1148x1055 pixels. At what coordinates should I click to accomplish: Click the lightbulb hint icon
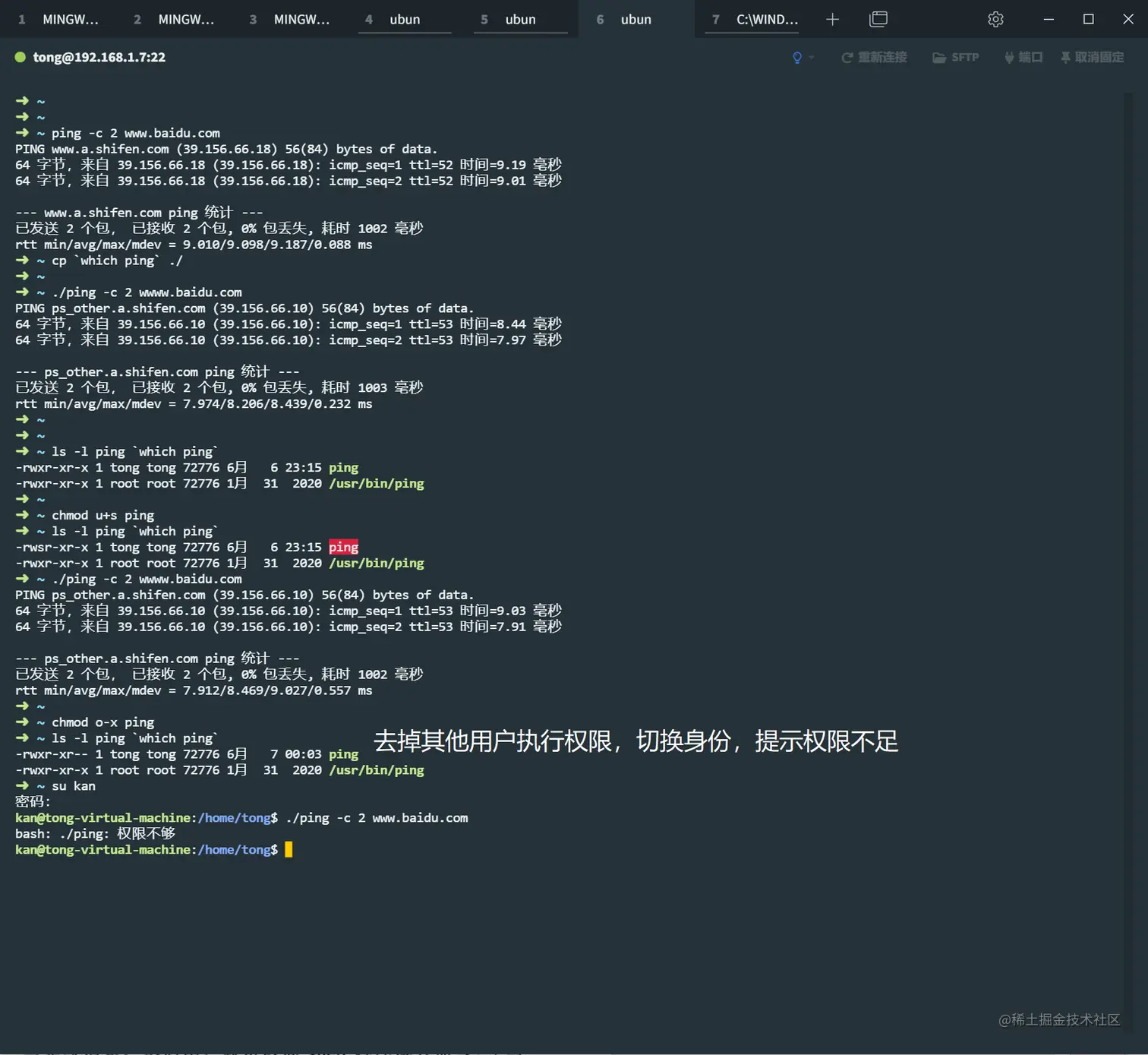coord(796,58)
